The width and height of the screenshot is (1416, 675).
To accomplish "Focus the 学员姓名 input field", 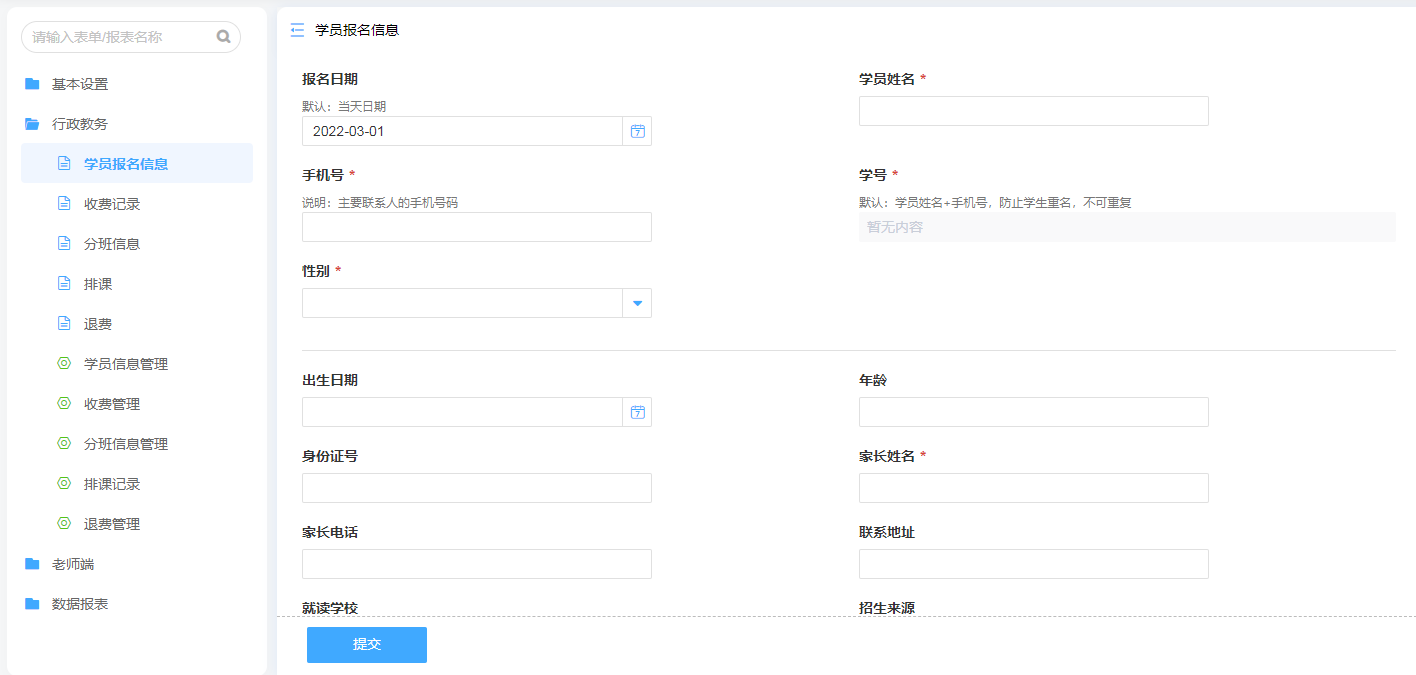I will coord(1033,111).
